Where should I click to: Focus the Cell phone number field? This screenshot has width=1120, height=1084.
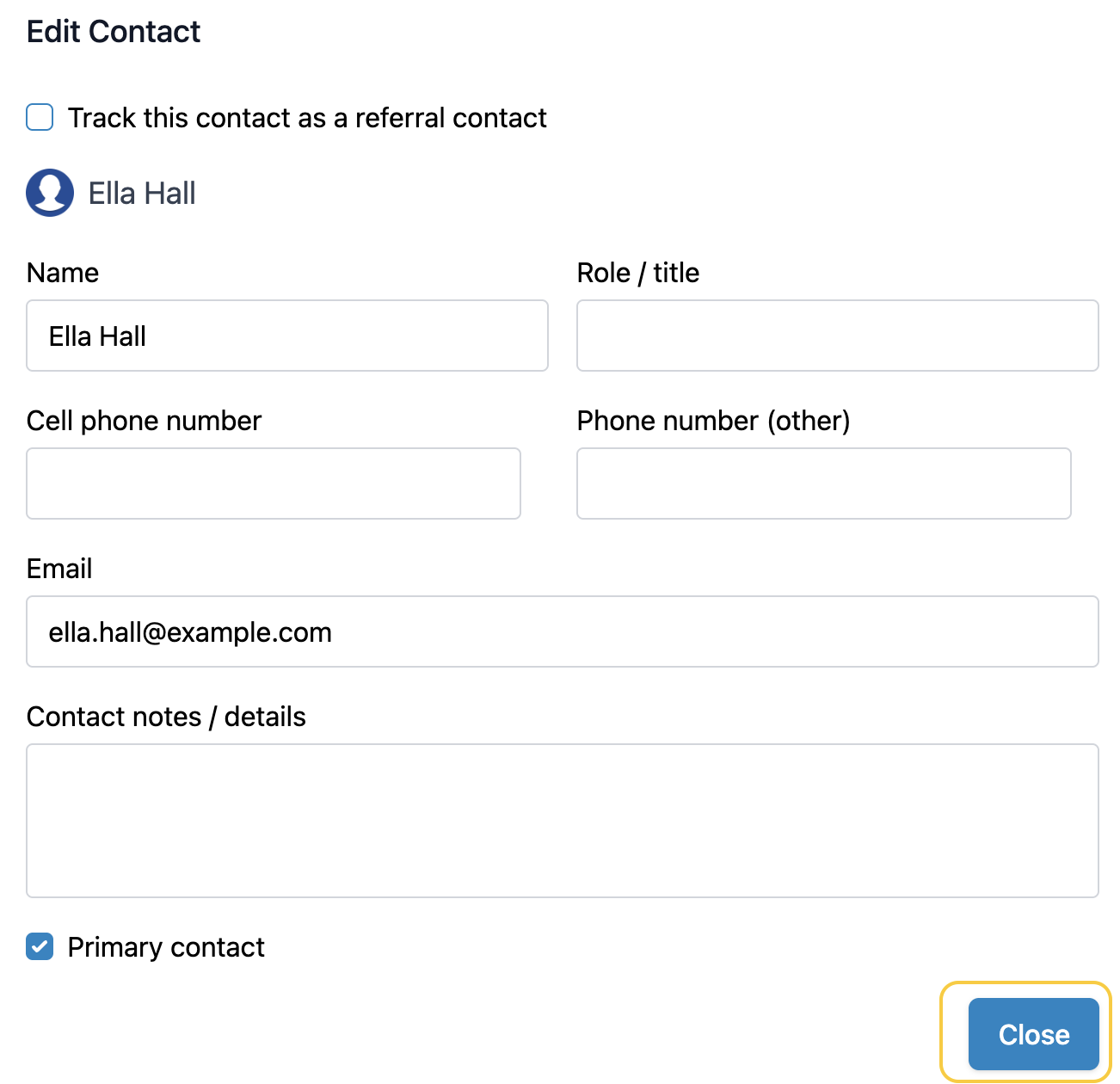(273, 483)
